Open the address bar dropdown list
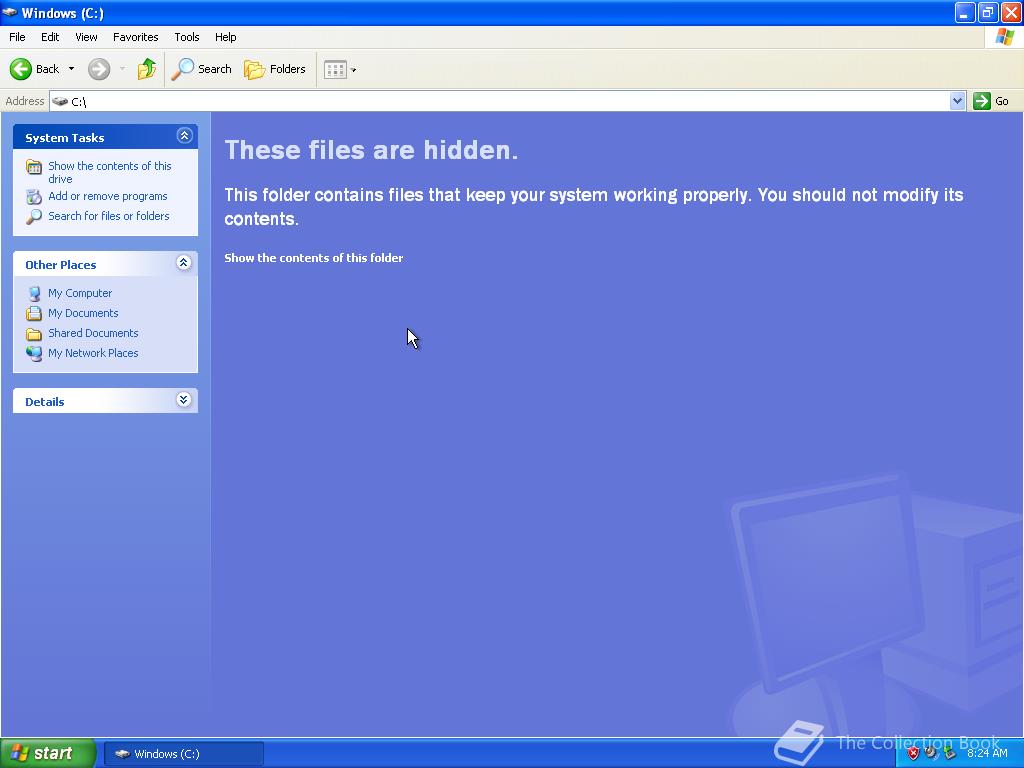 click(957, 101)
